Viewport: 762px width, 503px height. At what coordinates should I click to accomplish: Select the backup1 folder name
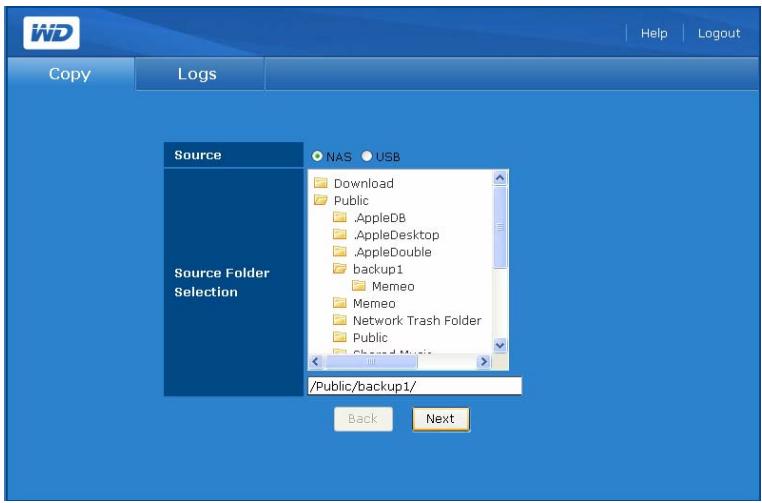point(378,269)
